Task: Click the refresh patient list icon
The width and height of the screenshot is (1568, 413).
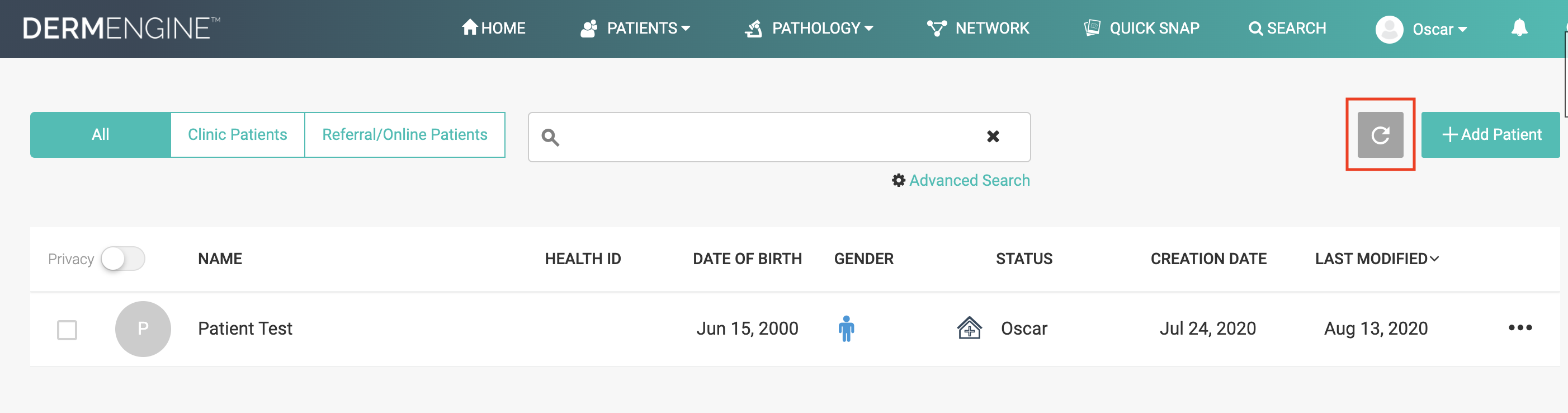Action: [1380, 135]
